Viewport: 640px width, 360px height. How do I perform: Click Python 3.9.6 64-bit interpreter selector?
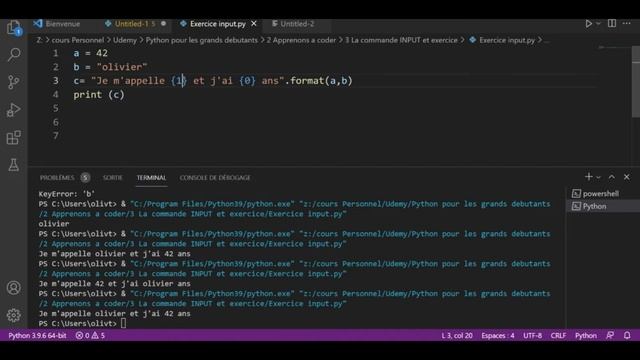click(x=37, y=336)
